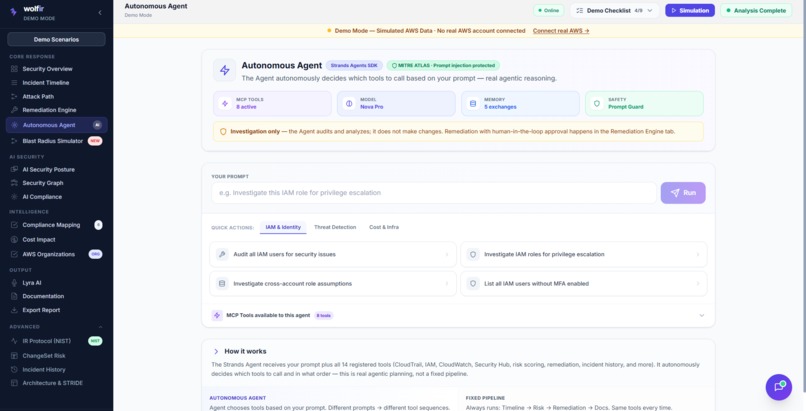Select the Autonomous Agent sidebar item

(x=57, y=125)
